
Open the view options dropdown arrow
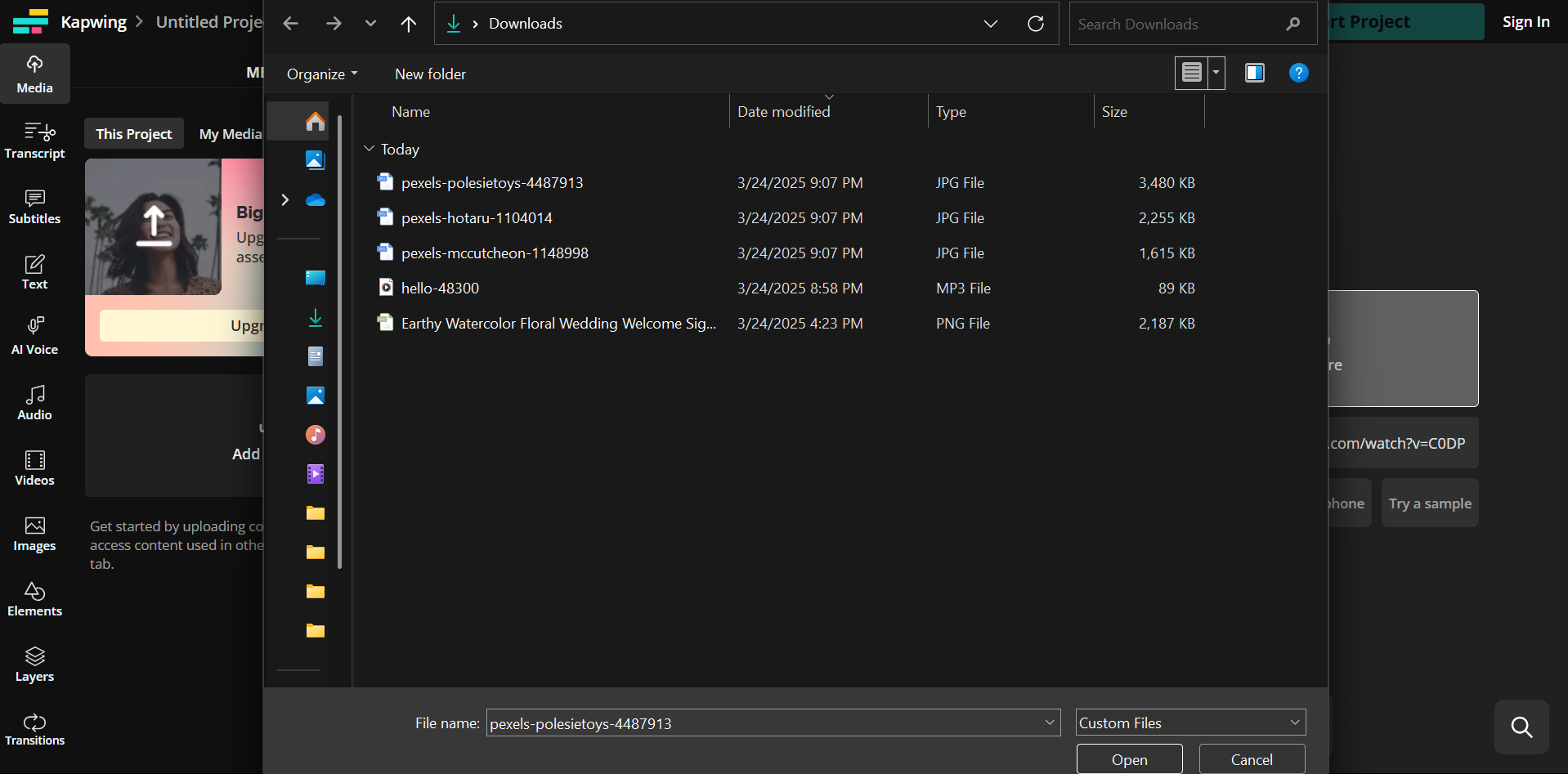(1216, 74)
